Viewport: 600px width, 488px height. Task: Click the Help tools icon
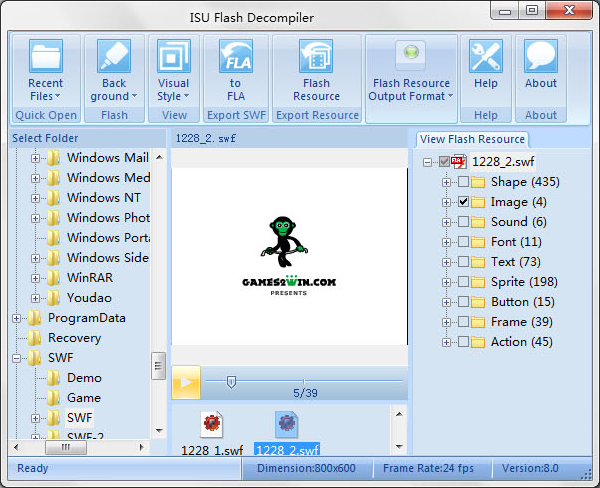pyautogui.click(x=486, y=57)
